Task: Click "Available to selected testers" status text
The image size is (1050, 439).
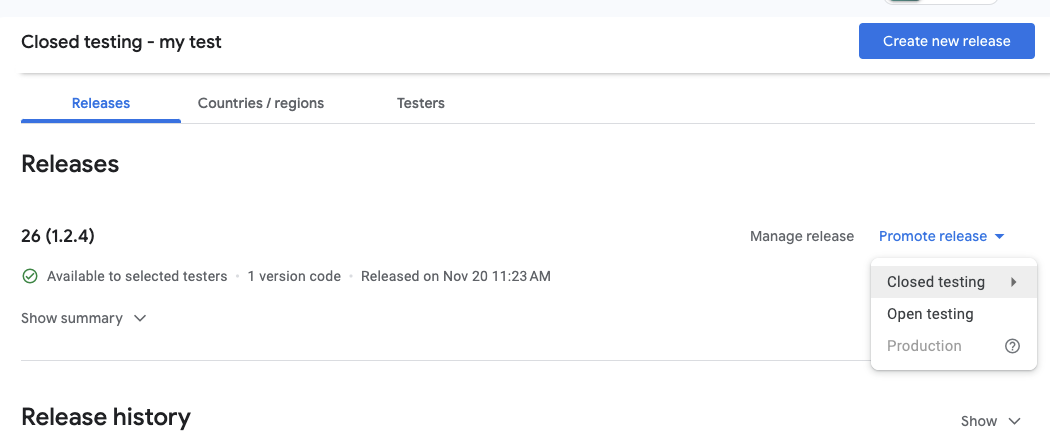Action: [x=137, y=276]
